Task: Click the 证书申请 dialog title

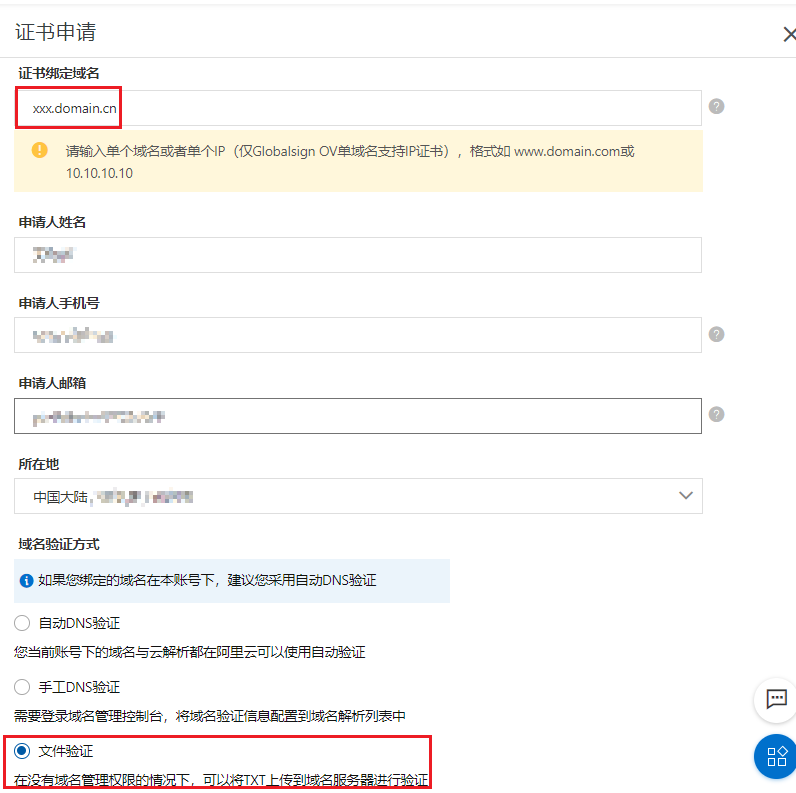Action: [x=56, y=32]
